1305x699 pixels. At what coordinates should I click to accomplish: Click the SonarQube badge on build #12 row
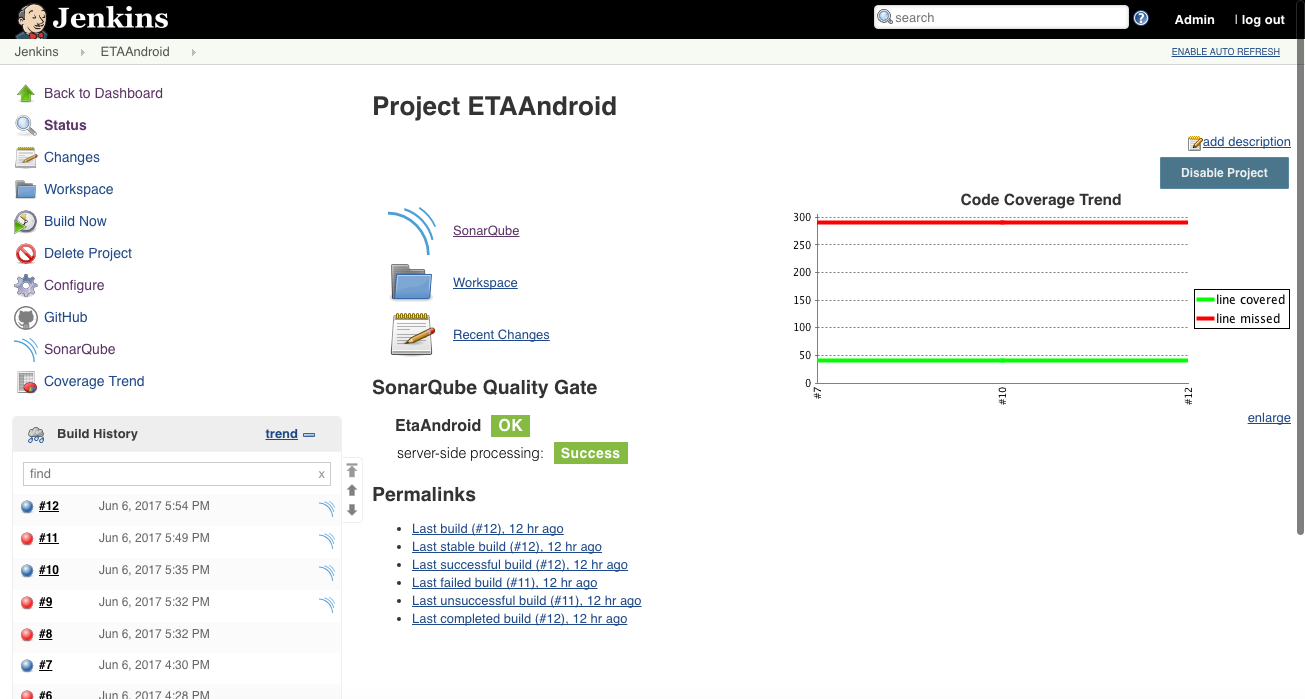click(x=327, y=508)
